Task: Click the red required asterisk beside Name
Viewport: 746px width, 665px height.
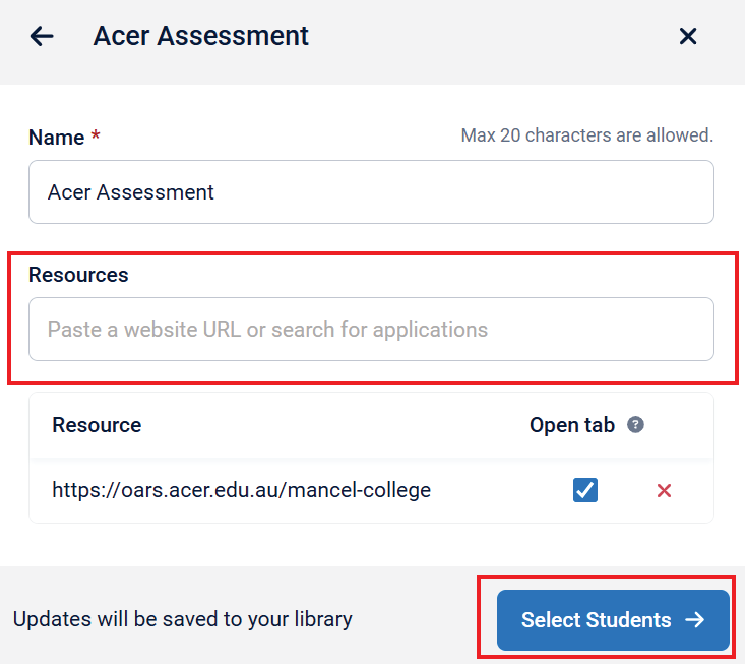Action: click(96, 137)
